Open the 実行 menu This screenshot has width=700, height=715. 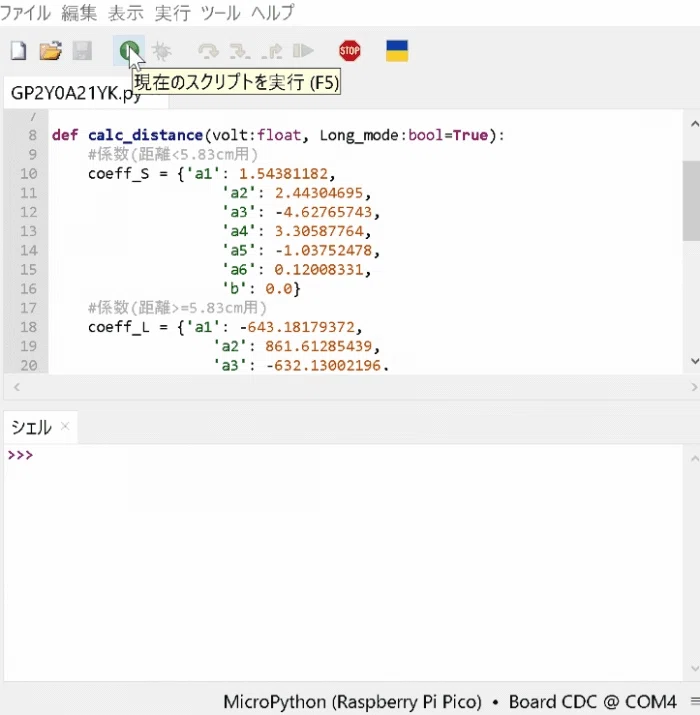(172, 12)
